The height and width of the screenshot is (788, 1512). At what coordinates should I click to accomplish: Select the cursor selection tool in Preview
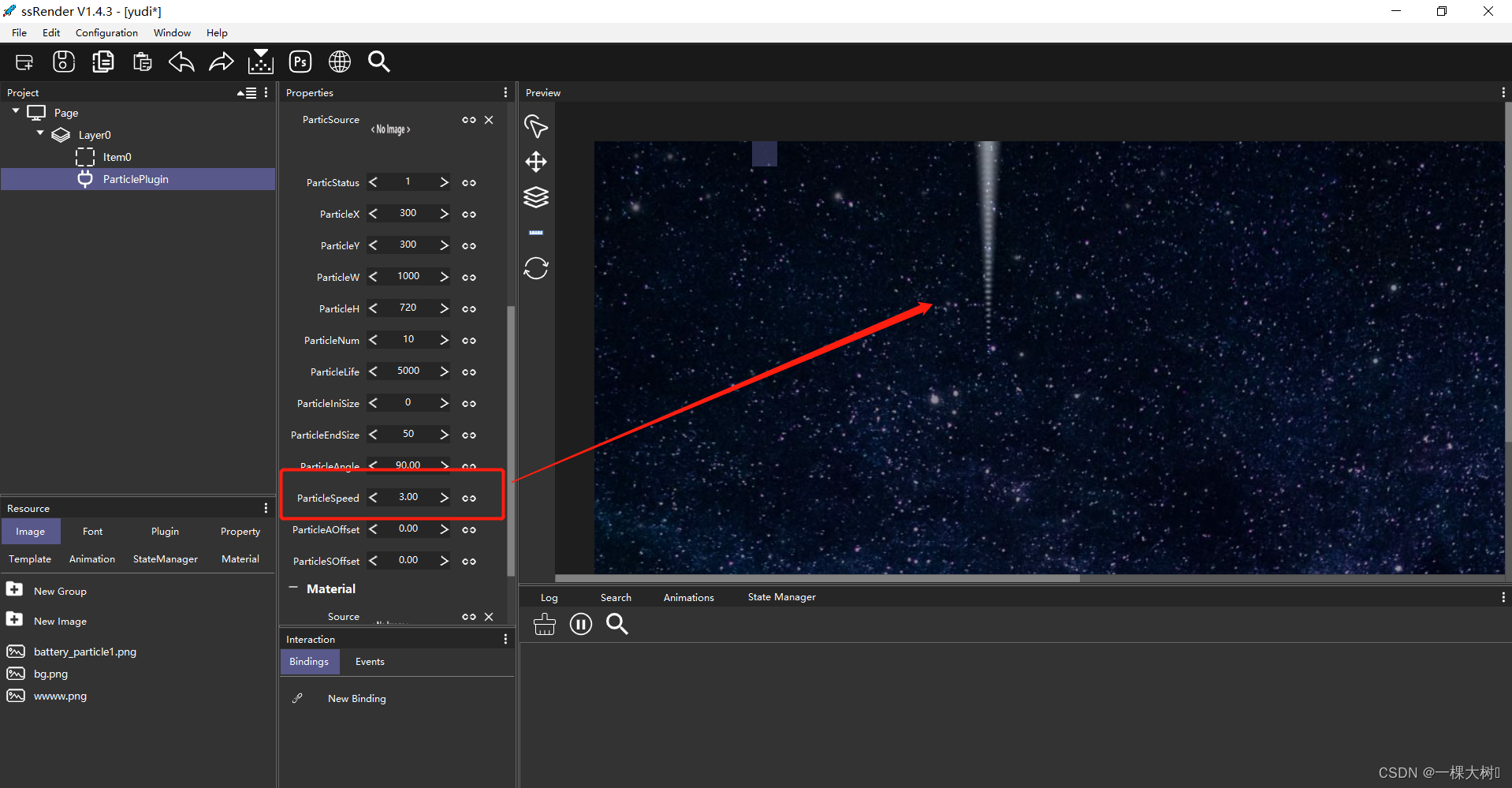coord(536,126)
